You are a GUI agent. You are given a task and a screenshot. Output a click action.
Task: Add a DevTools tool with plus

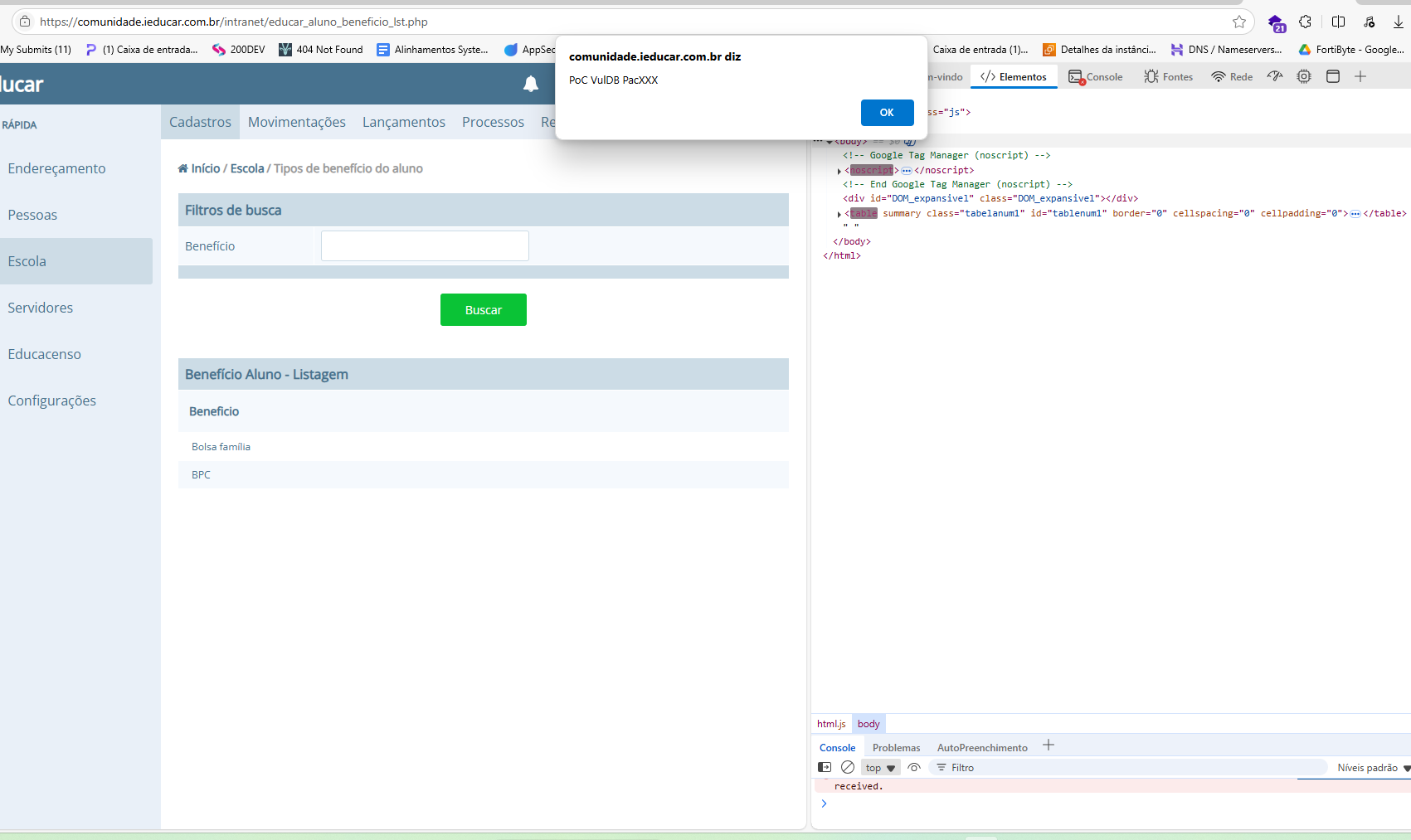1360,76
